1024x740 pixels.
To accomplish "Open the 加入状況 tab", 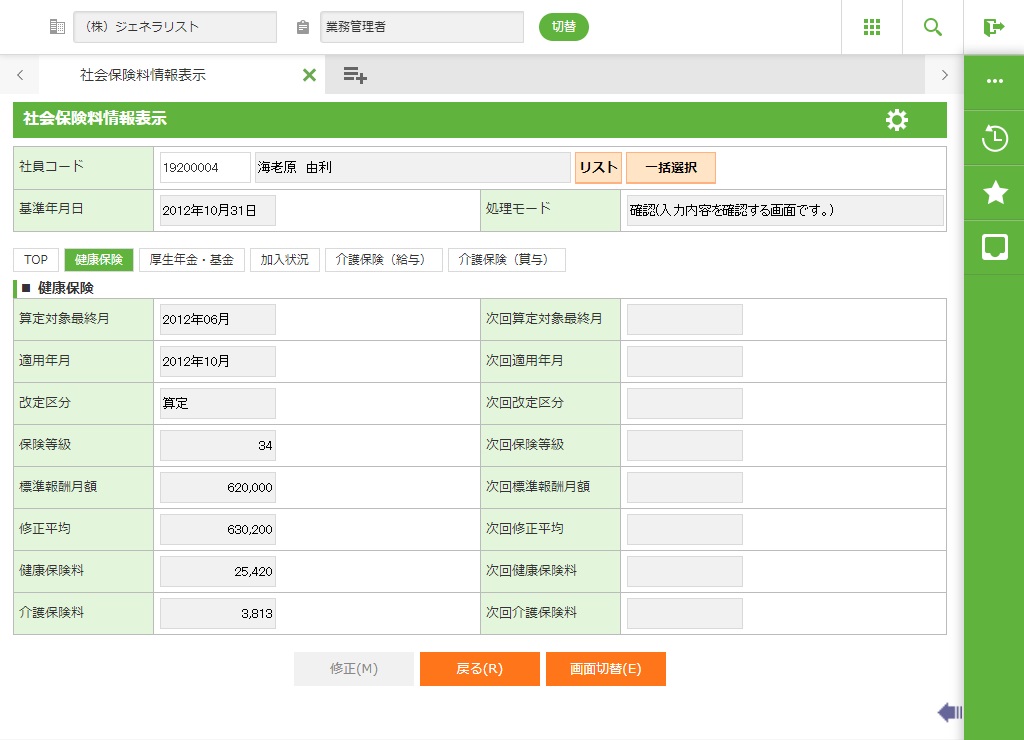I will pos(285,260).
